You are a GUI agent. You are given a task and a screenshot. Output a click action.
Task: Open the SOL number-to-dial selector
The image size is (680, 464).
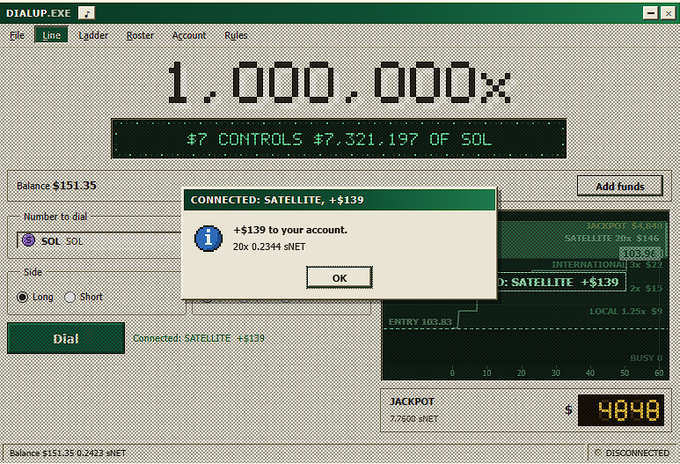(x=99, y=241)
